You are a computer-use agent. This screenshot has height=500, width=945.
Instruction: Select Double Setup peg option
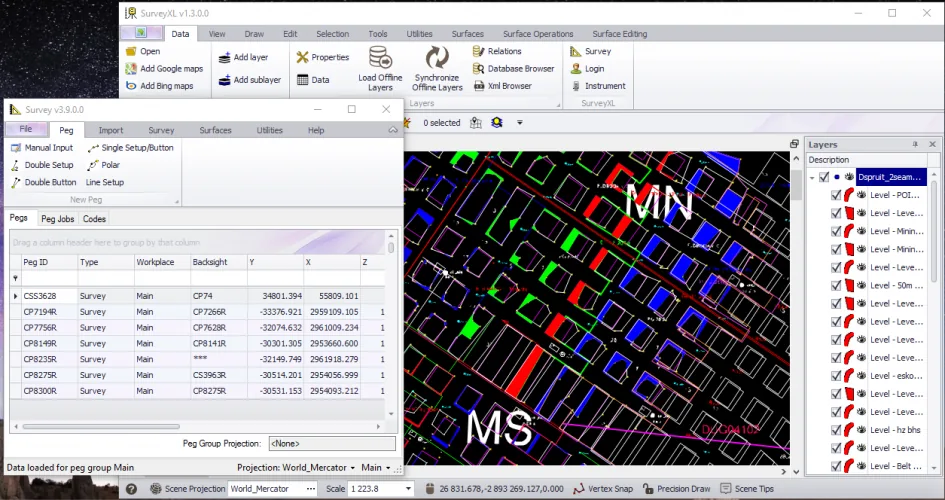[42, 164]
